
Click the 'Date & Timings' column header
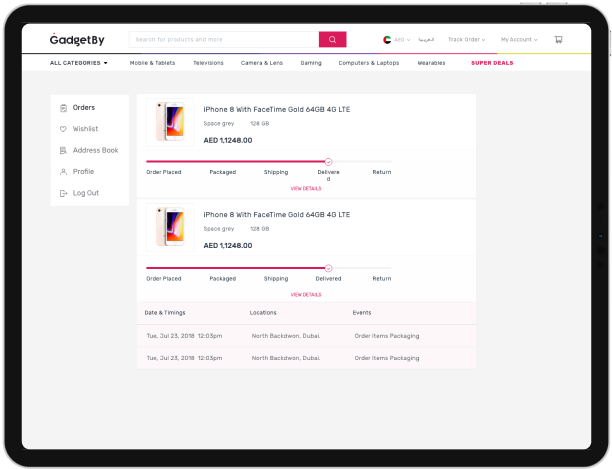click(x=165, y=313)
